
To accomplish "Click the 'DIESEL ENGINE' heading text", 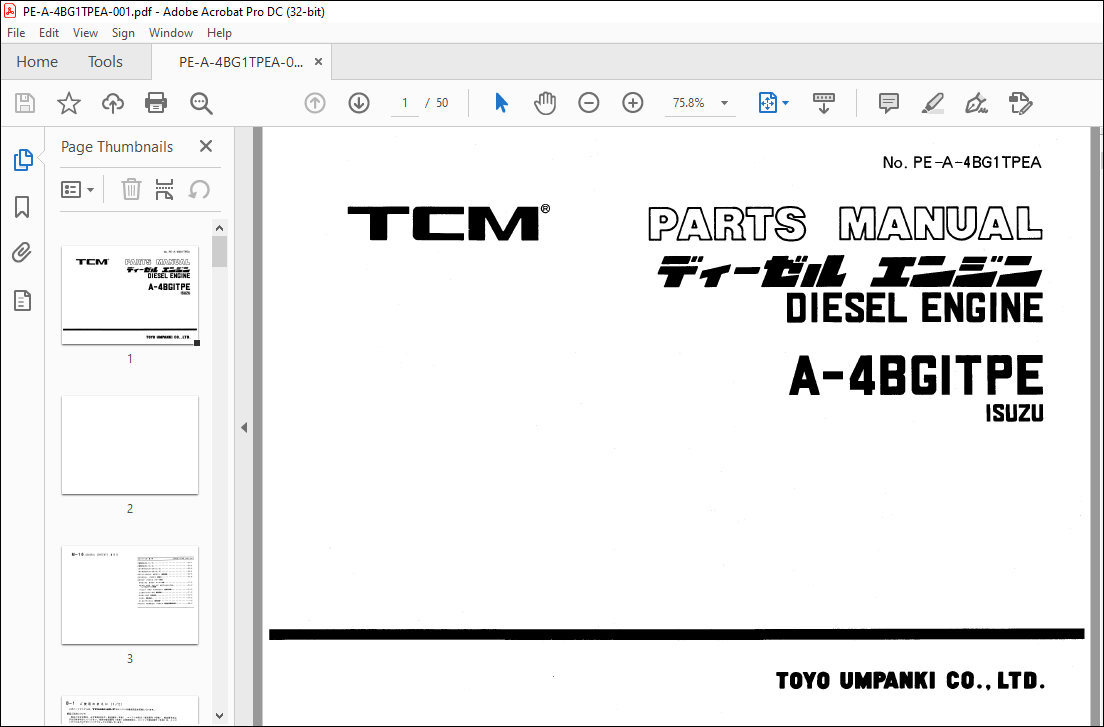I will (914, 308).
